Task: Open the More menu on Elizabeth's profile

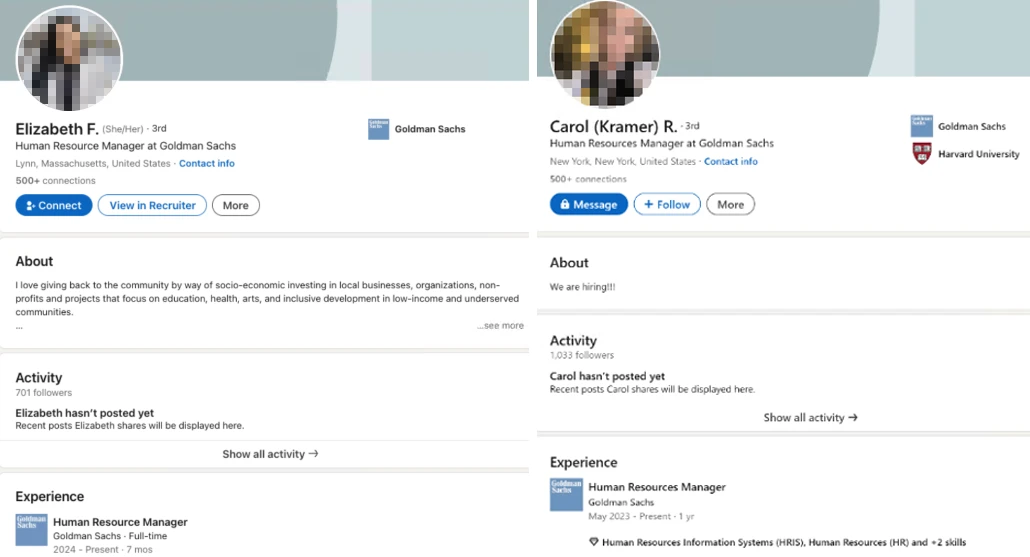Action: click(x=236, y=205)
